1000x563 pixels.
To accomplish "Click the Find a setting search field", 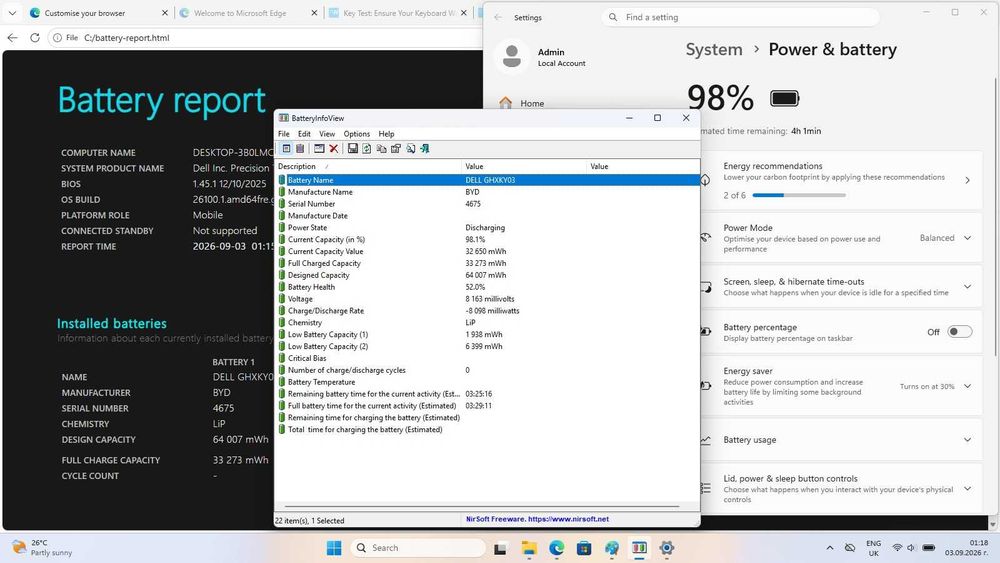I will pos(740,17).
